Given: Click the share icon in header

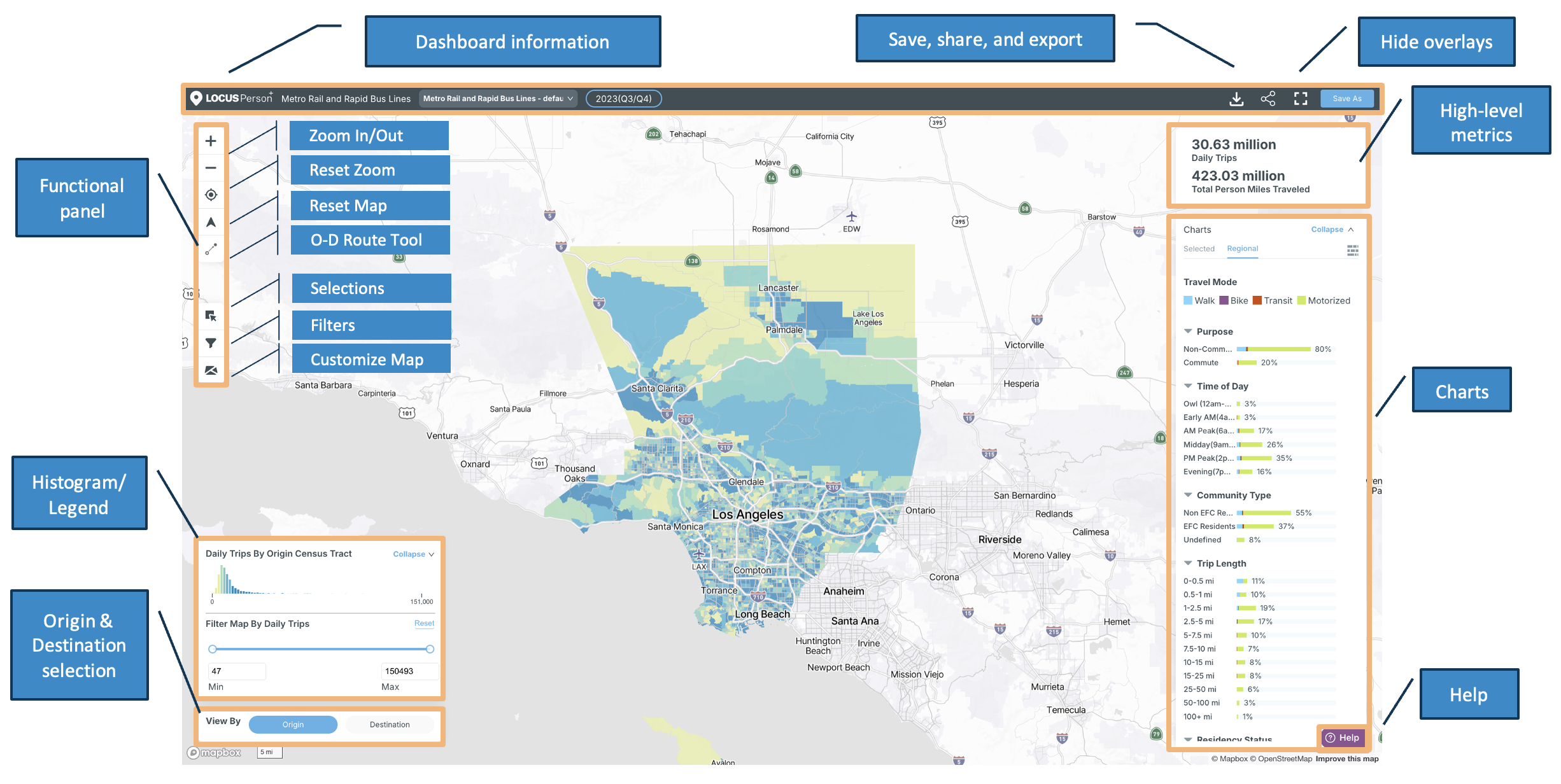Looking at the screenshot, I should tap(1268, 99).
